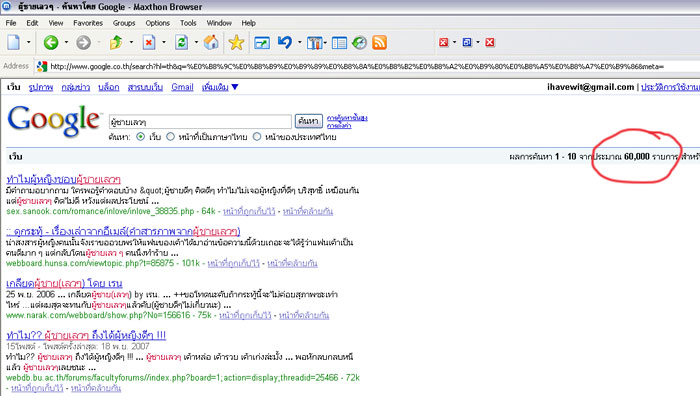Open the search history link beside ihavewit@gmail.com

tap(670, 87)
